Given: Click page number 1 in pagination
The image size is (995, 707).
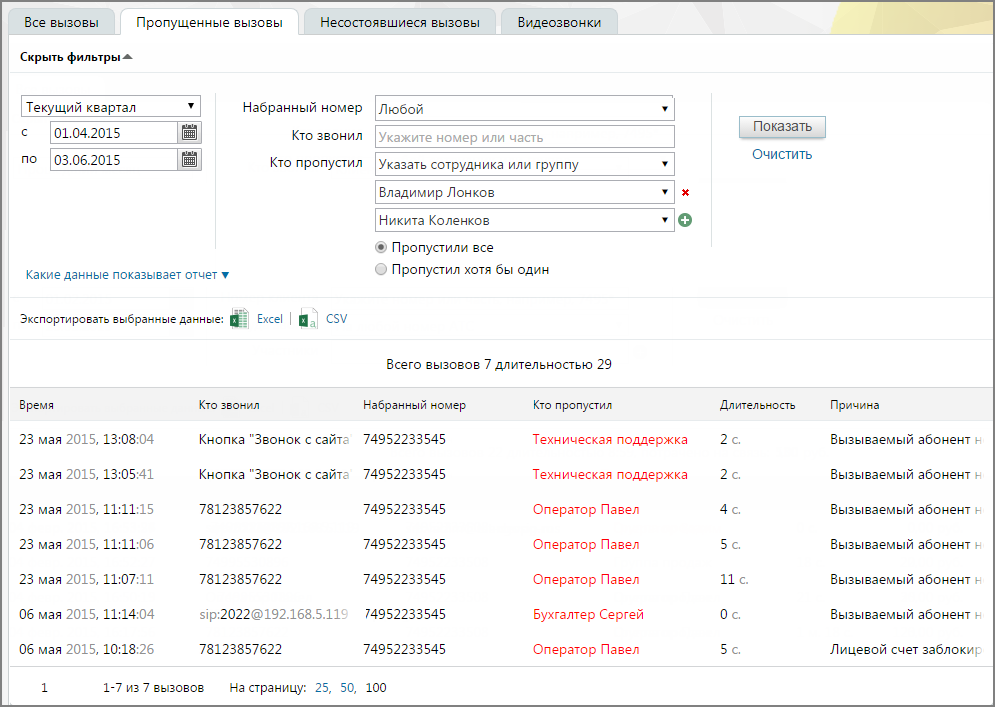Looking at the screenshot, I should [44, 688].
